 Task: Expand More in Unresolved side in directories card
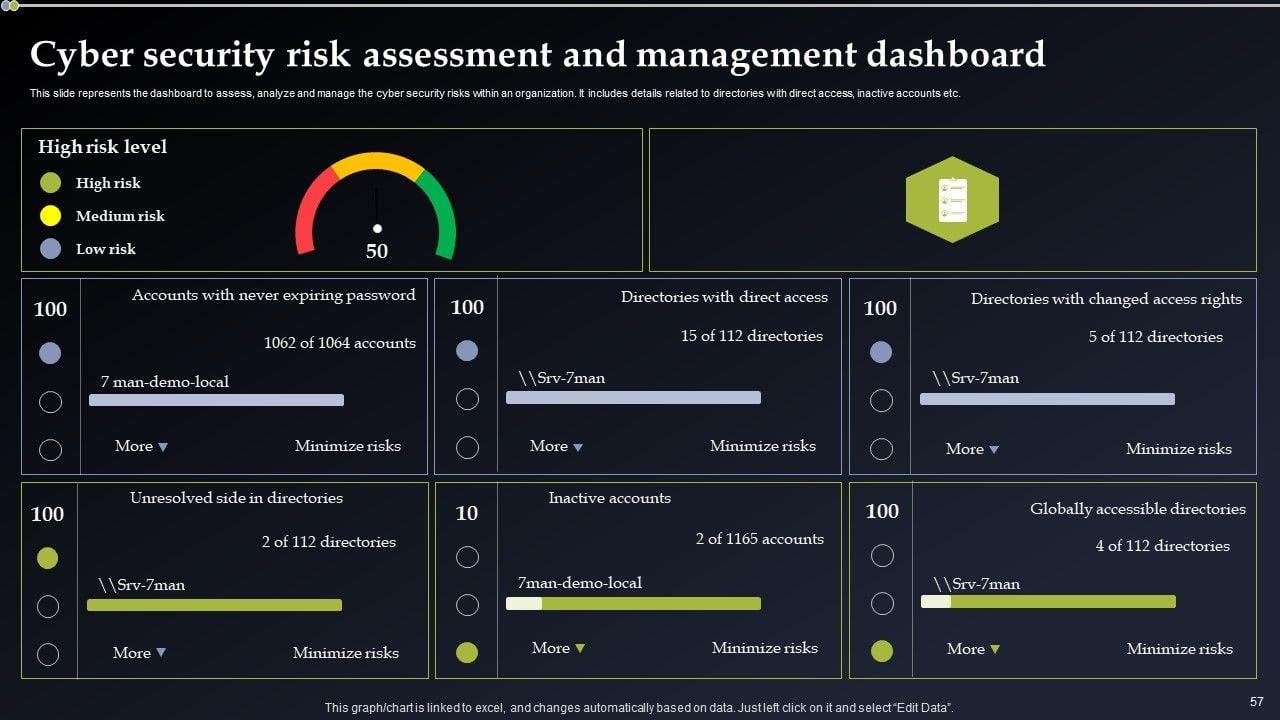point(139,652)
